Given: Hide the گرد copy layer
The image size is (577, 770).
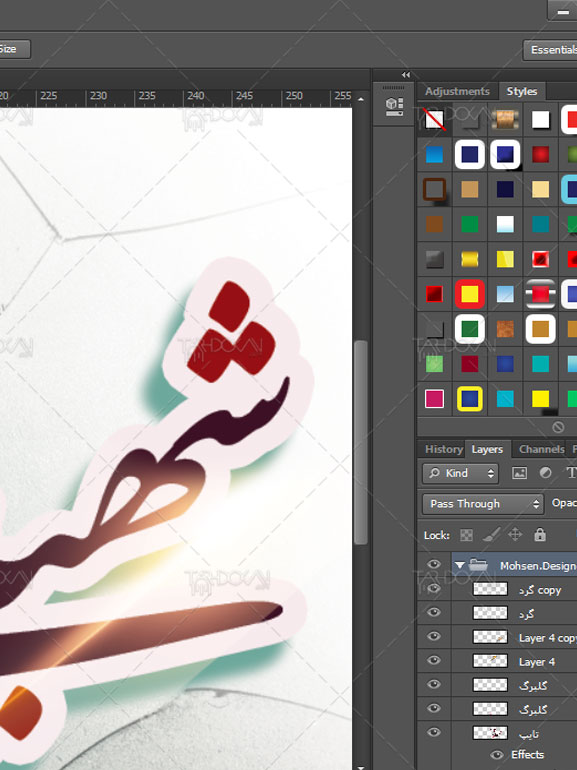Looking at the screenshot, I should click(434, 588).
